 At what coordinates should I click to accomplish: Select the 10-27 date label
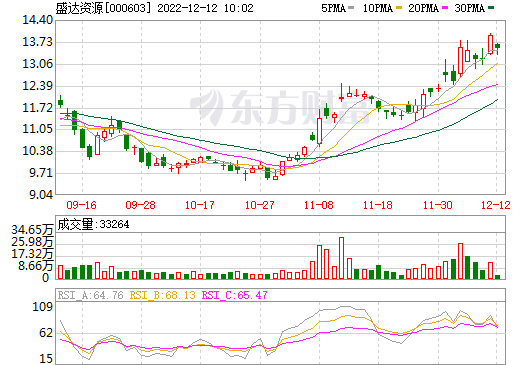click(259, 205)
